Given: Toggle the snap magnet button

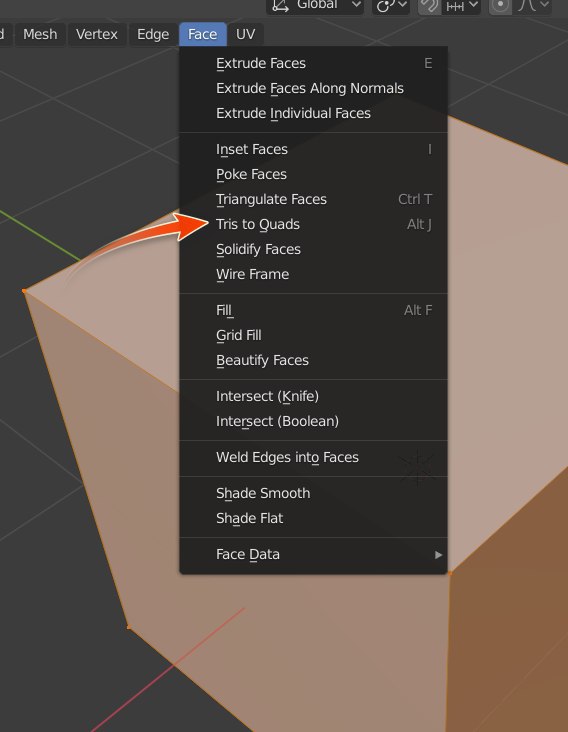Looking at the screenshot, I should [x=429, y=6].
